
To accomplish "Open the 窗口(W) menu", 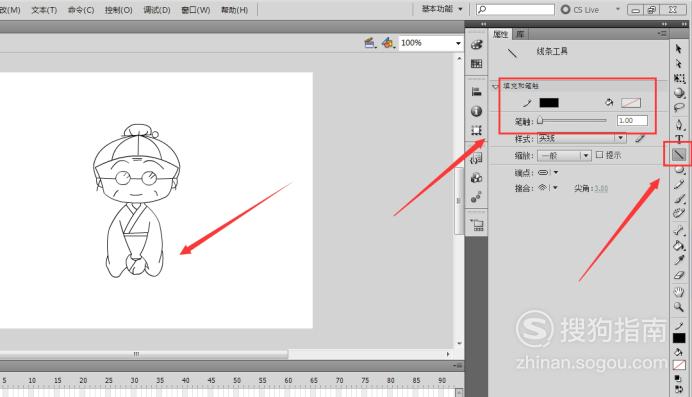I will (196, 10).
